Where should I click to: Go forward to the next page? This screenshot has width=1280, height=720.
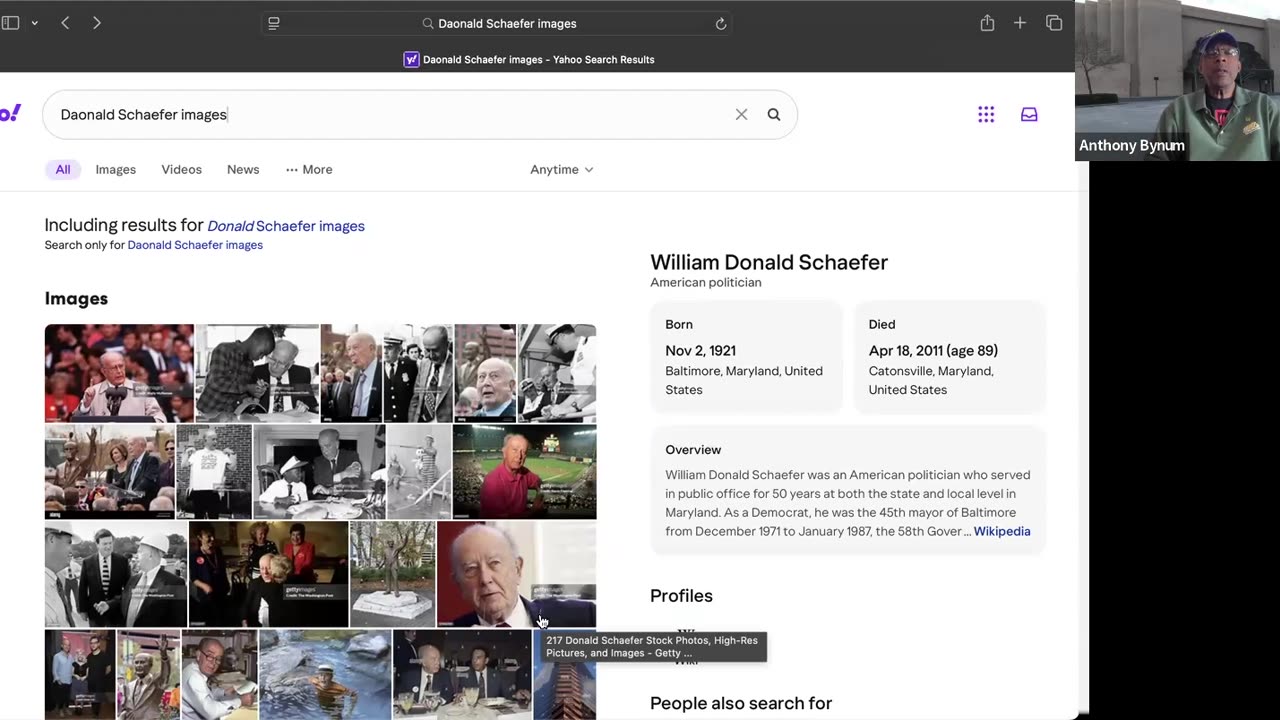[97, 23]
